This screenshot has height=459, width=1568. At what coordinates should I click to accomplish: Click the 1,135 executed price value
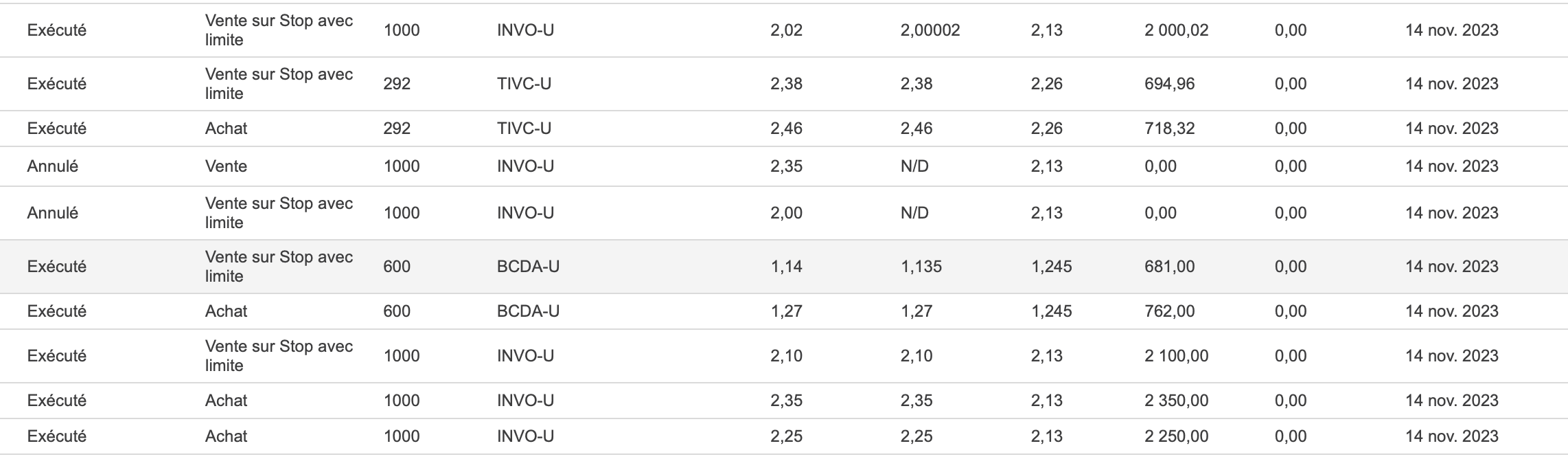coord(921,267)
